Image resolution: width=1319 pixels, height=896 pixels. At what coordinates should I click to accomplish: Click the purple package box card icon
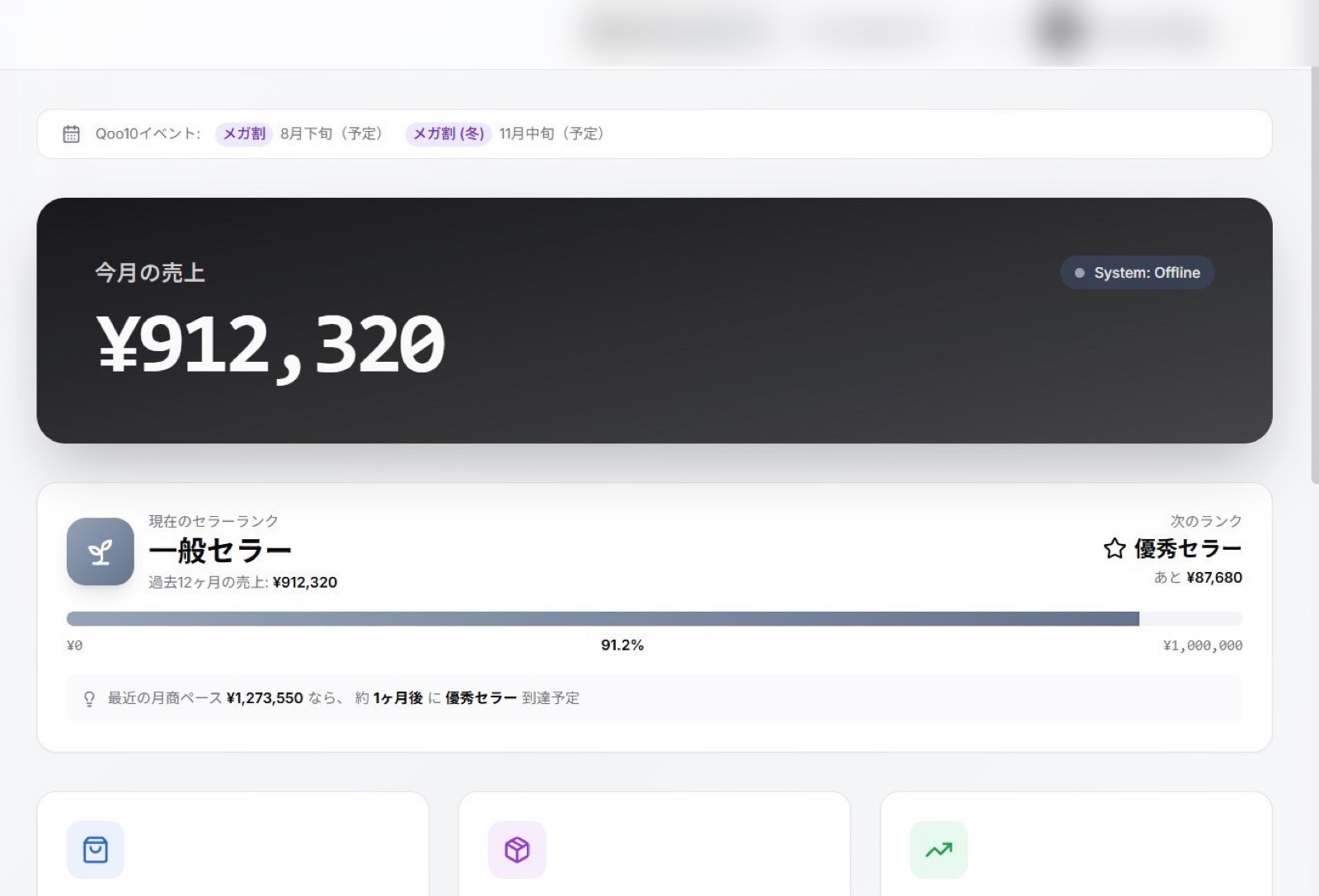[517, 850]
